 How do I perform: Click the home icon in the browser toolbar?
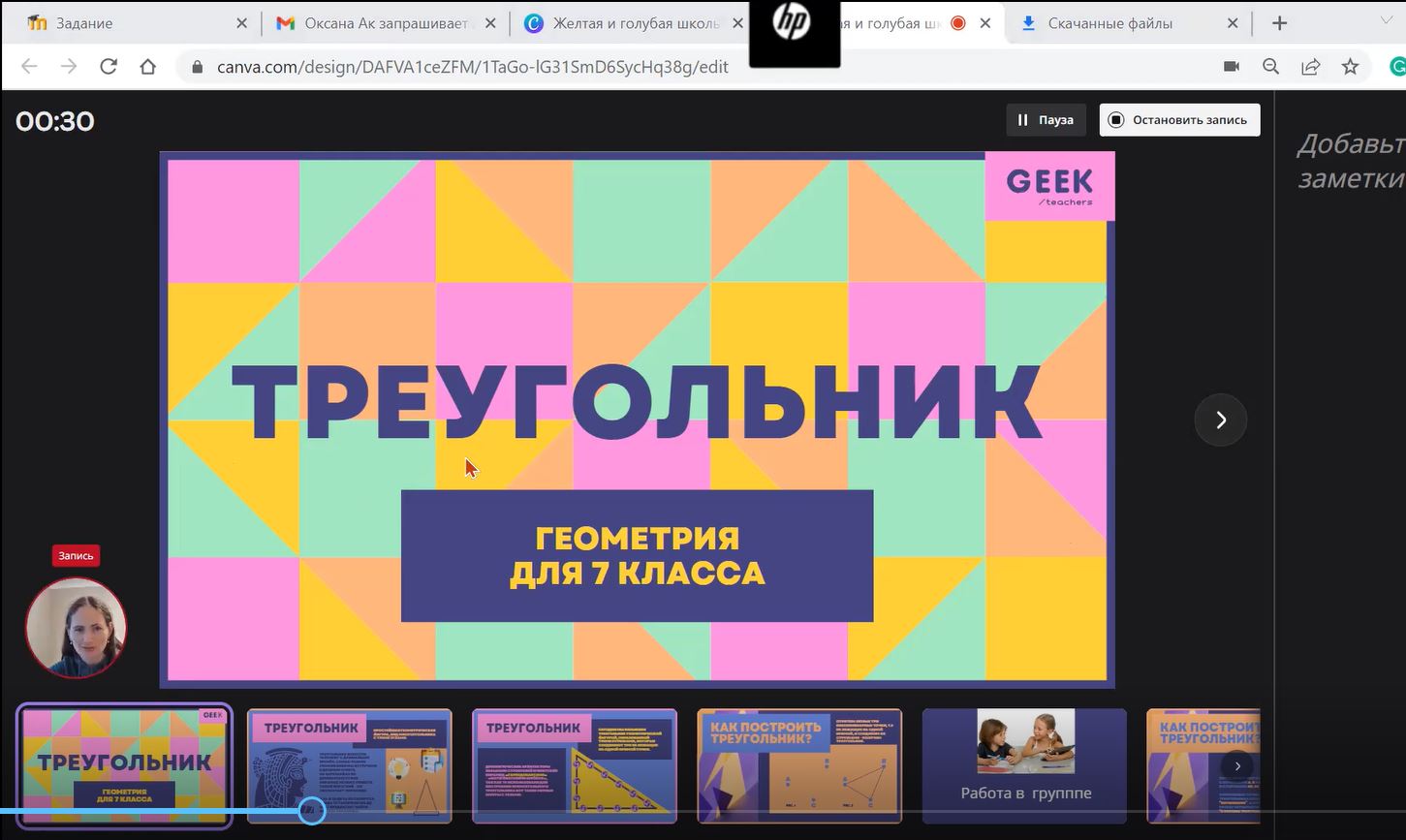[x=147, y=67]
